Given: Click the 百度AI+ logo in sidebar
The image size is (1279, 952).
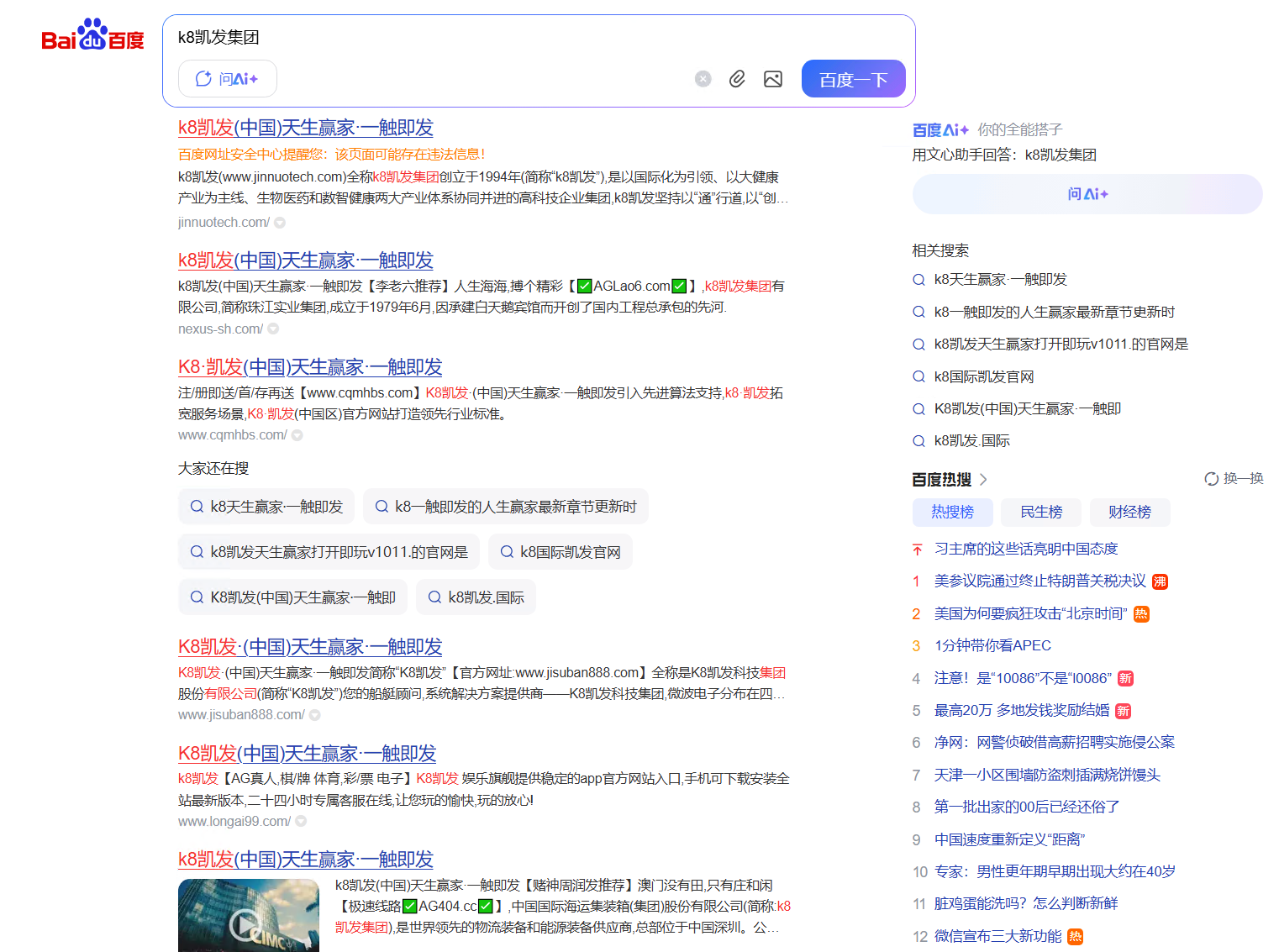Looking at the screenshot, I should pos(940,130).
